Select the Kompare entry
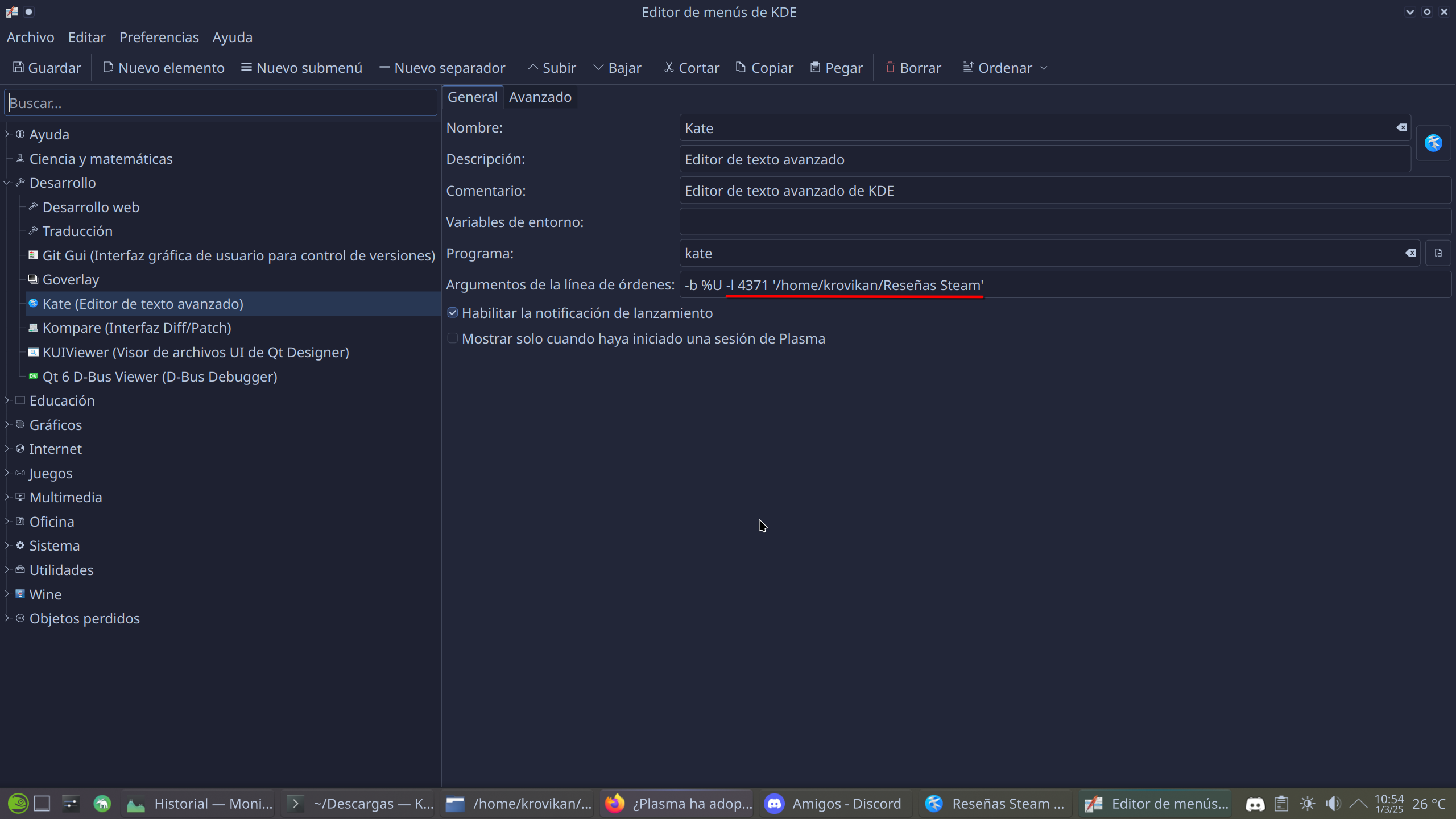 point(136,328)
